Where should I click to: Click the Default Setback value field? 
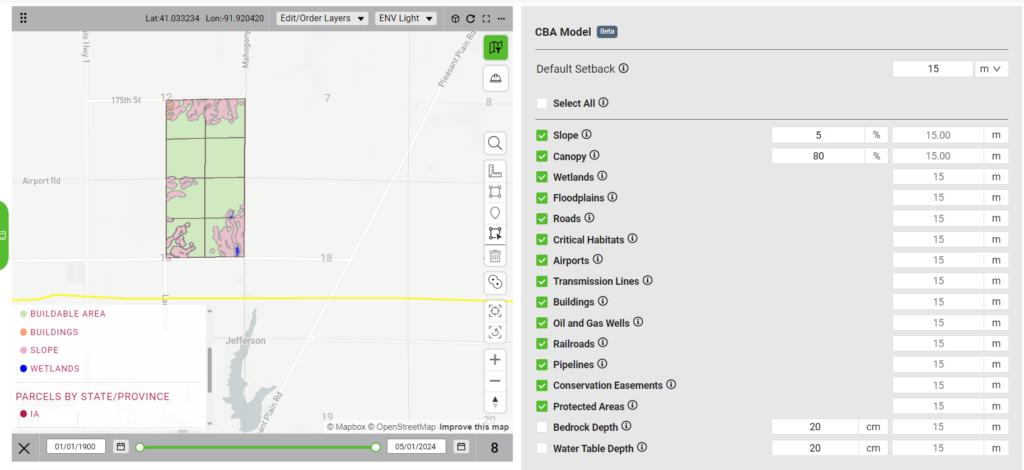click(933, 69)
